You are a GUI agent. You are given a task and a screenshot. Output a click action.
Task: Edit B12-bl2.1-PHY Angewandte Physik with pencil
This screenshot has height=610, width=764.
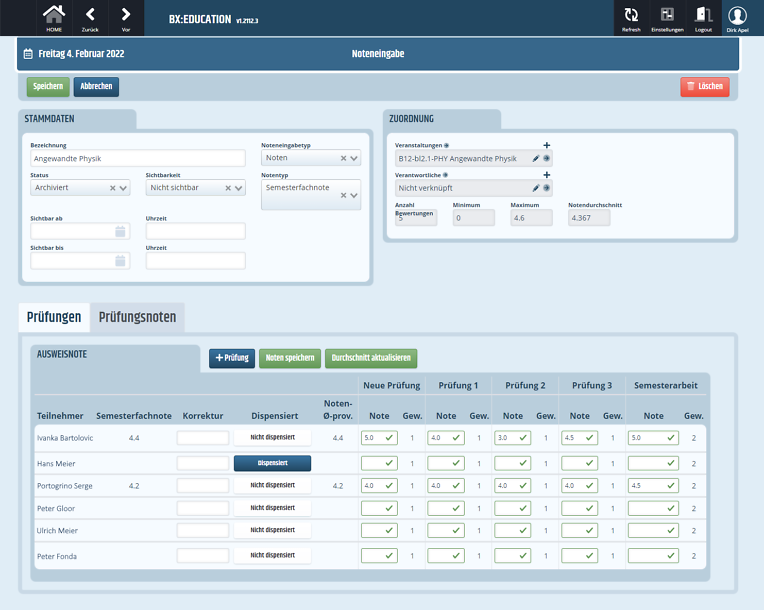[x=535, y=158]
